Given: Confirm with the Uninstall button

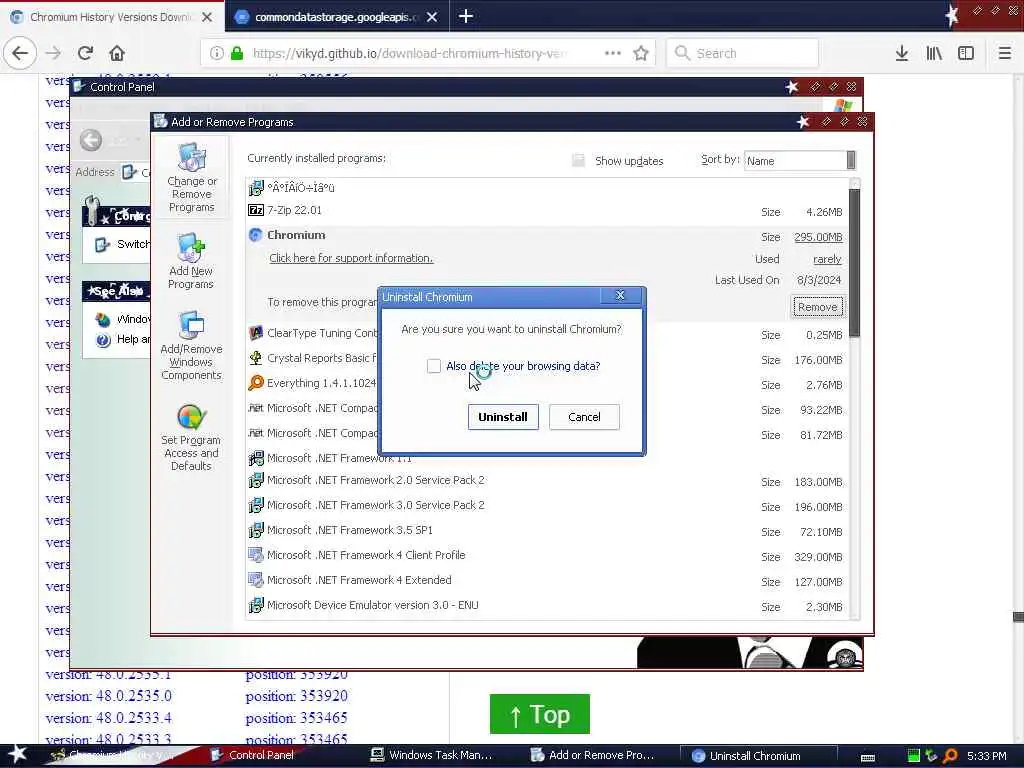Looking at the screenshot, I should coord(503,417).
